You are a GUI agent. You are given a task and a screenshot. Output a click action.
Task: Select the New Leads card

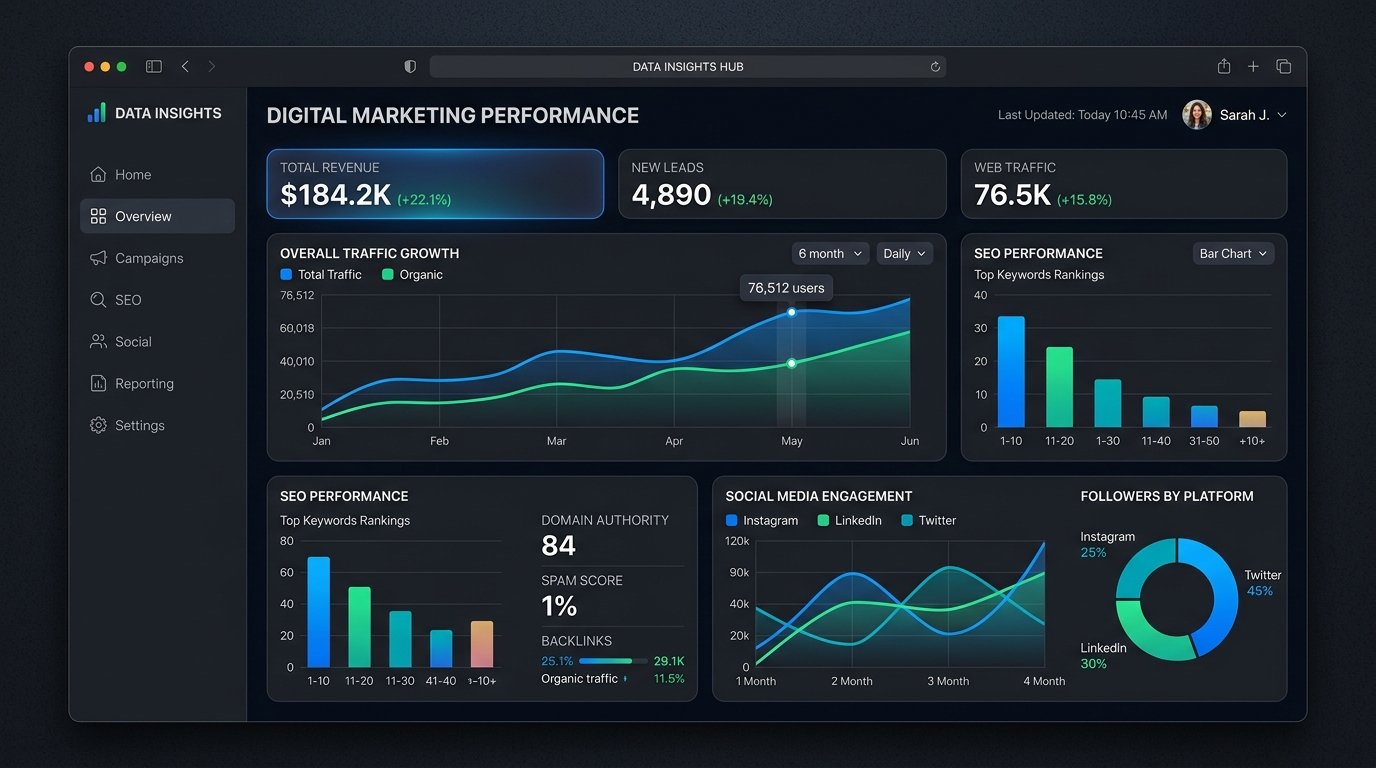(x=782, y=184)
